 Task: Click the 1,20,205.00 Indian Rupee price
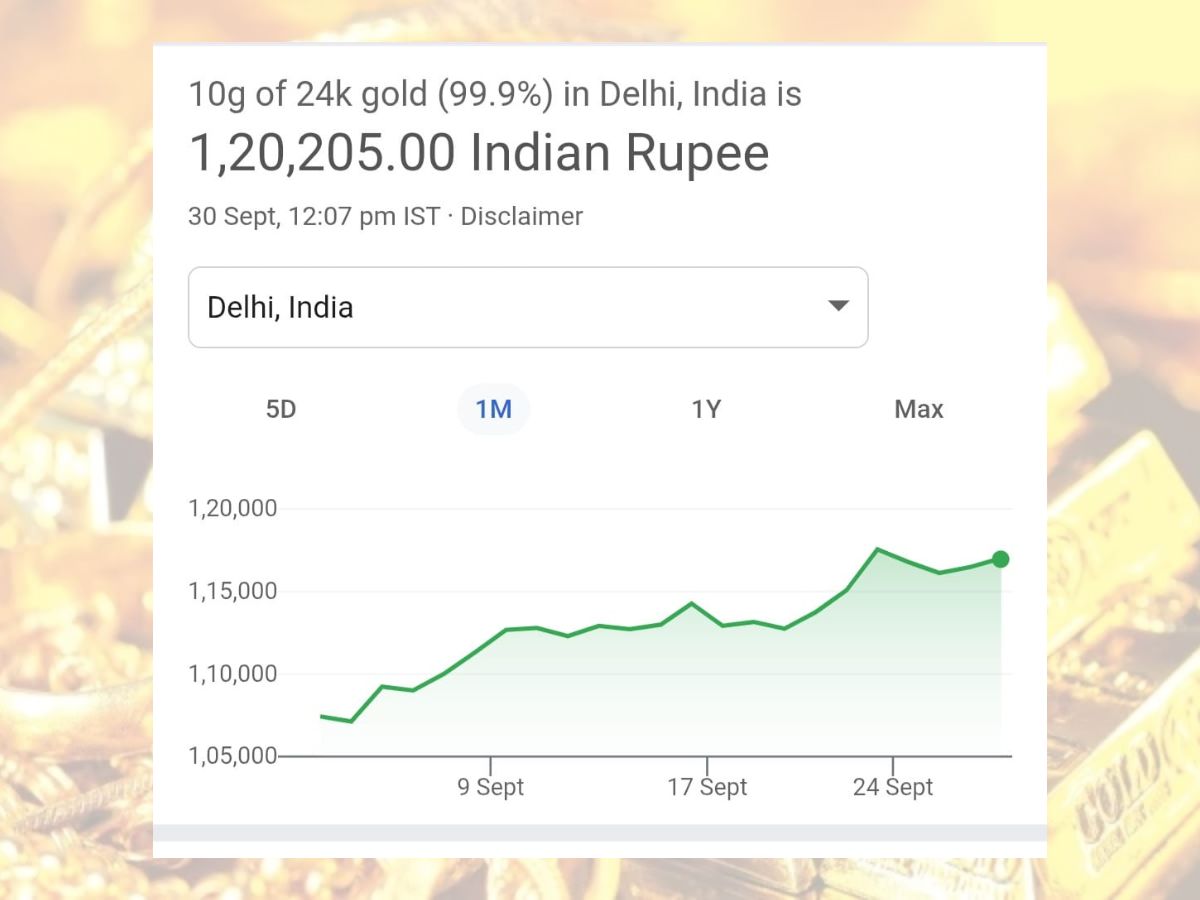[x=479, y=152]
